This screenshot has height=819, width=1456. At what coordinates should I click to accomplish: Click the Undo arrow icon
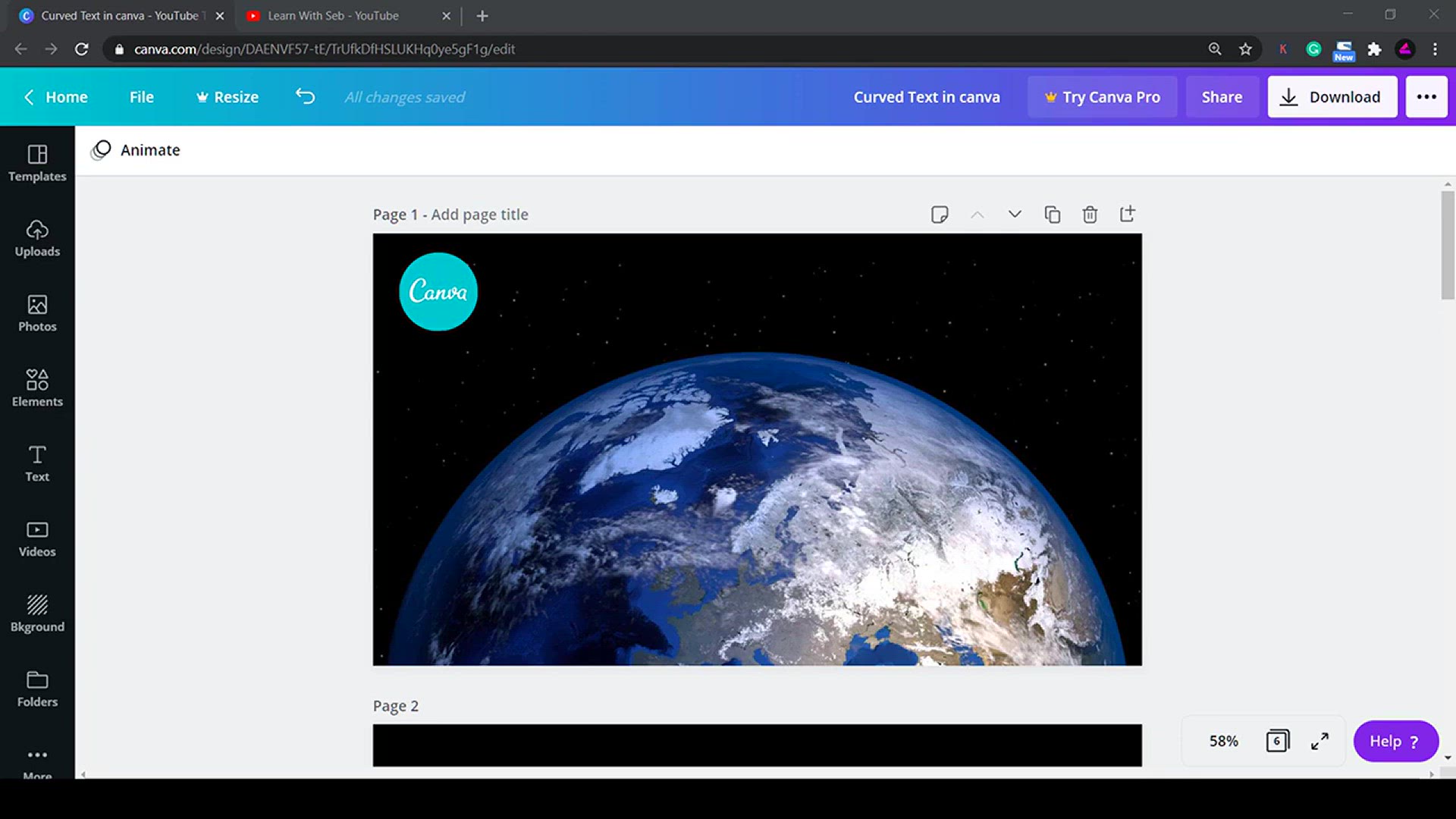(305, 96)
